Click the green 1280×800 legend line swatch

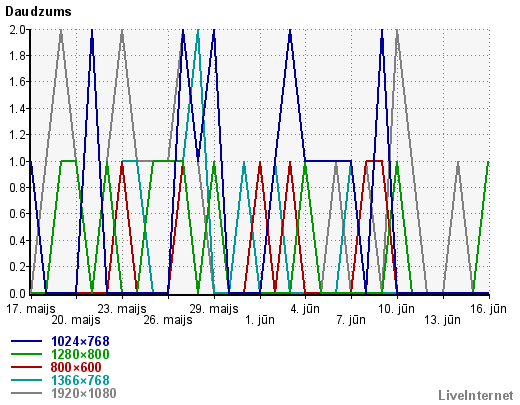pos(26,354)
